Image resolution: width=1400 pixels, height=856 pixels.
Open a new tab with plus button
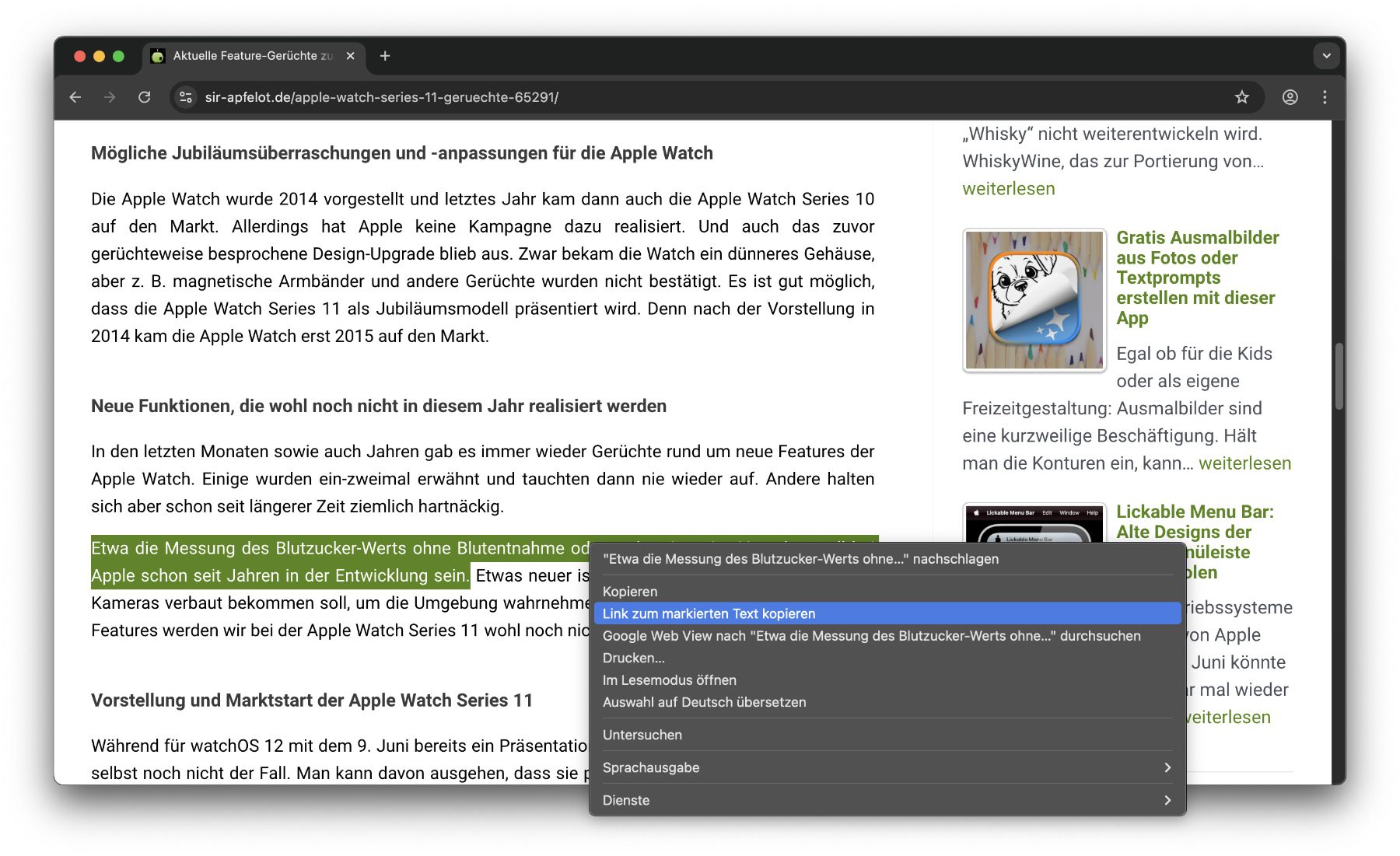click(x=385, y=56)
